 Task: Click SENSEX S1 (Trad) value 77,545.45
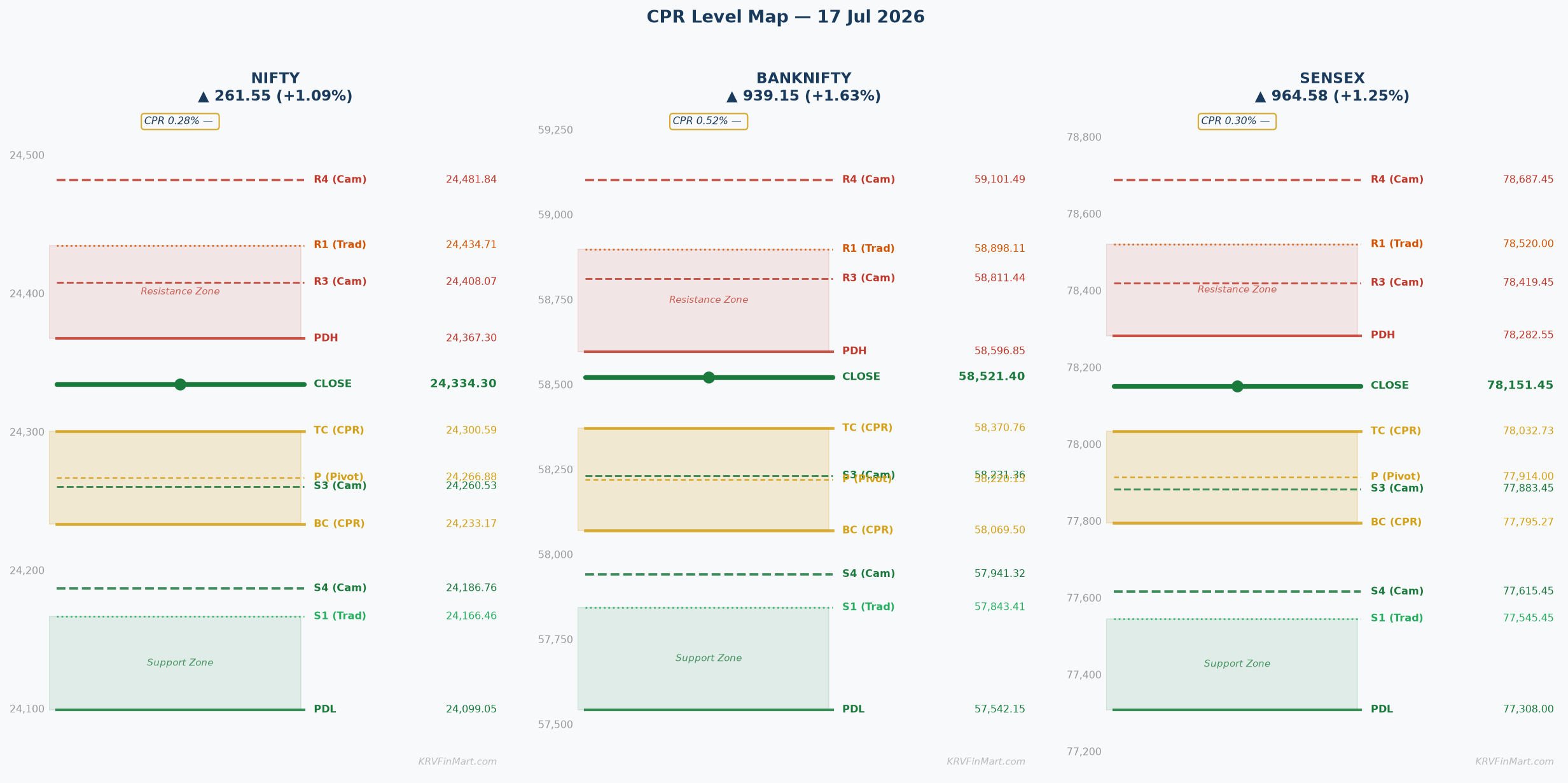pos(1529,618)
